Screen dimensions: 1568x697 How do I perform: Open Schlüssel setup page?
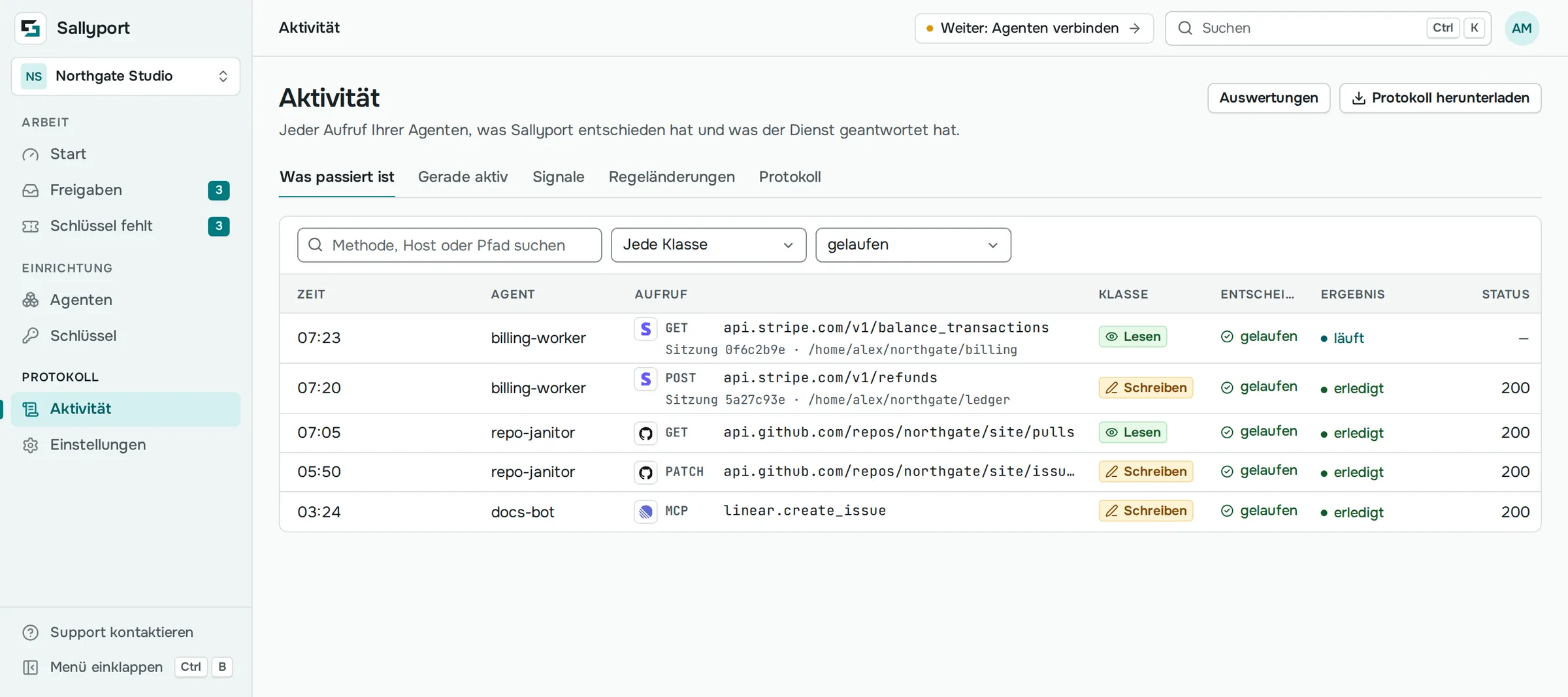[125, 336]
